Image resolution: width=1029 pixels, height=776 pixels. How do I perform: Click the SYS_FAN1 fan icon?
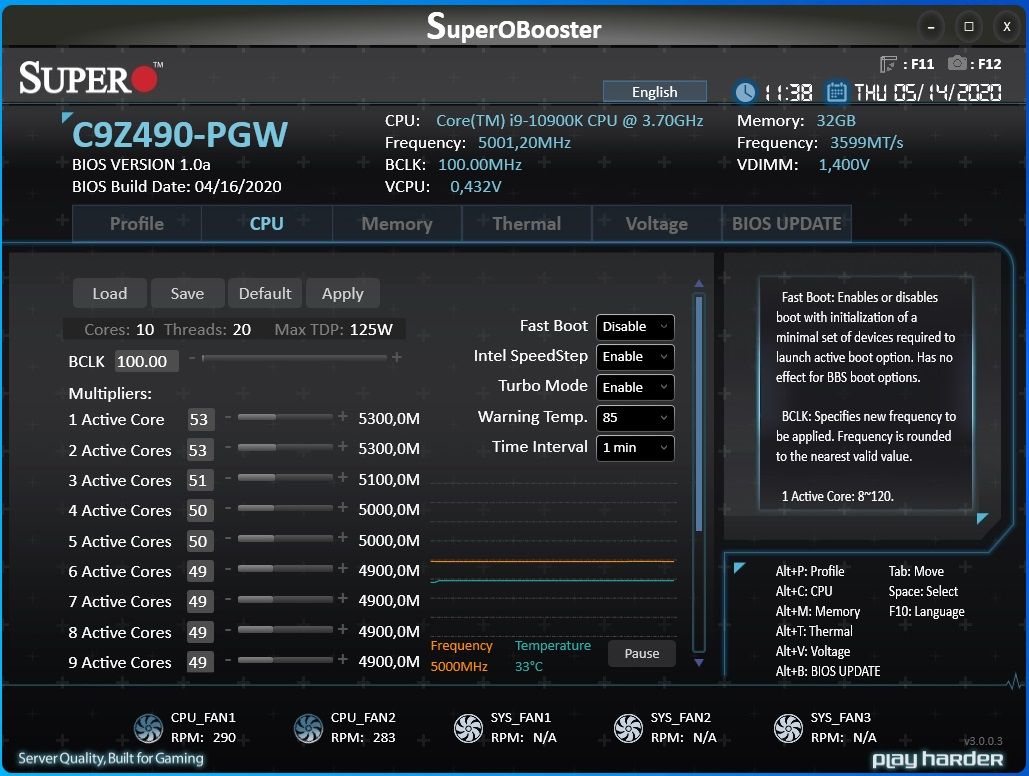469,728
